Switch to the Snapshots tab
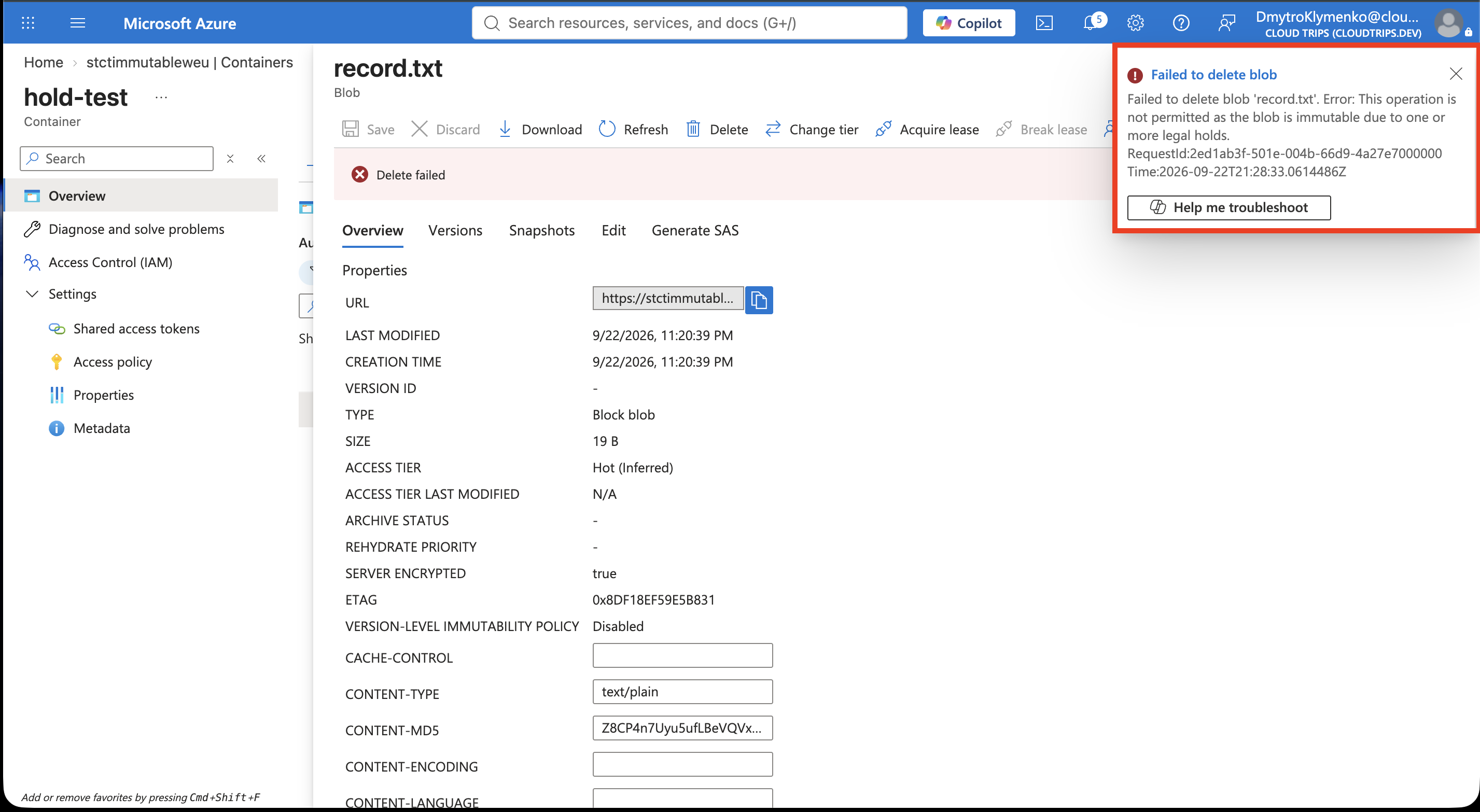This screenshot has height=812, width=1480. pos(542,230)
